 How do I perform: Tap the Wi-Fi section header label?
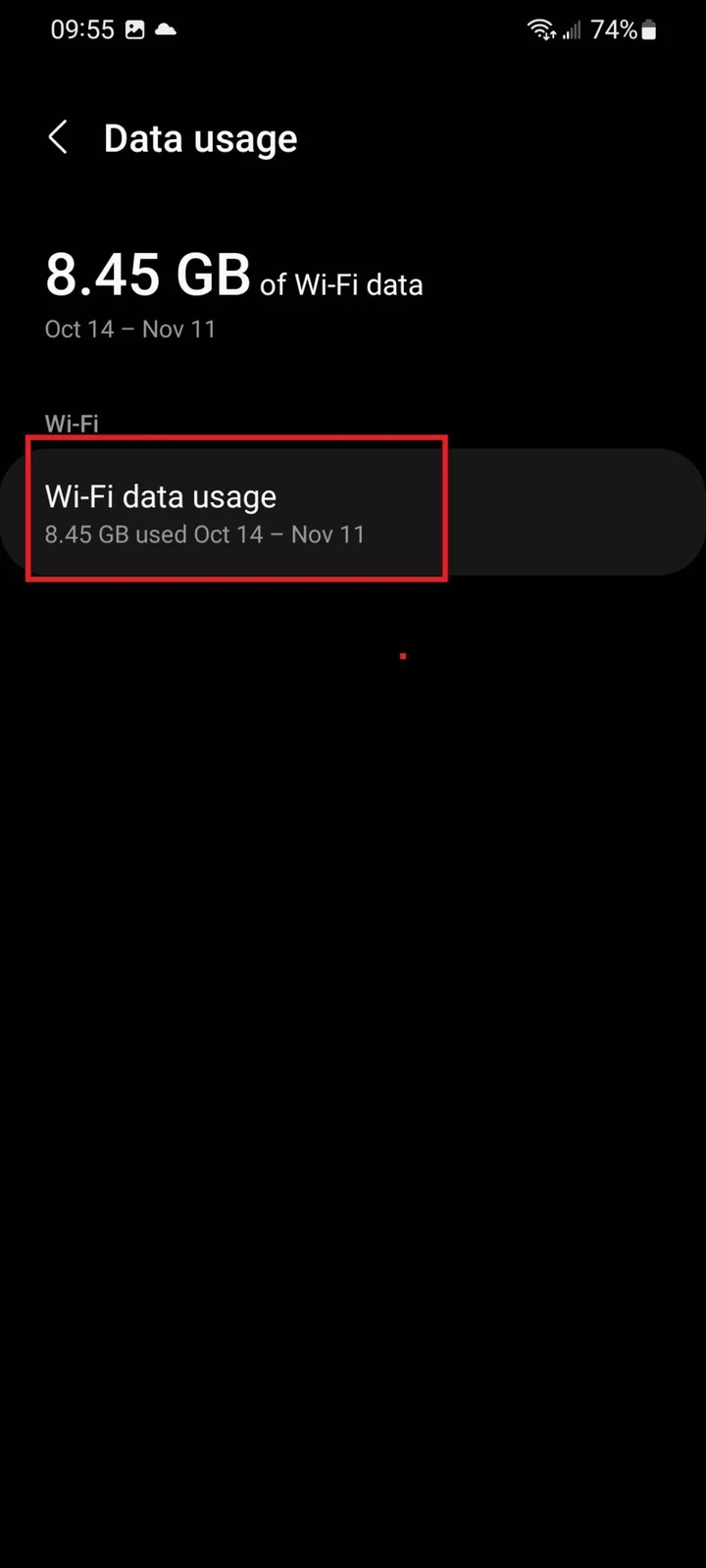click(72, 424)
